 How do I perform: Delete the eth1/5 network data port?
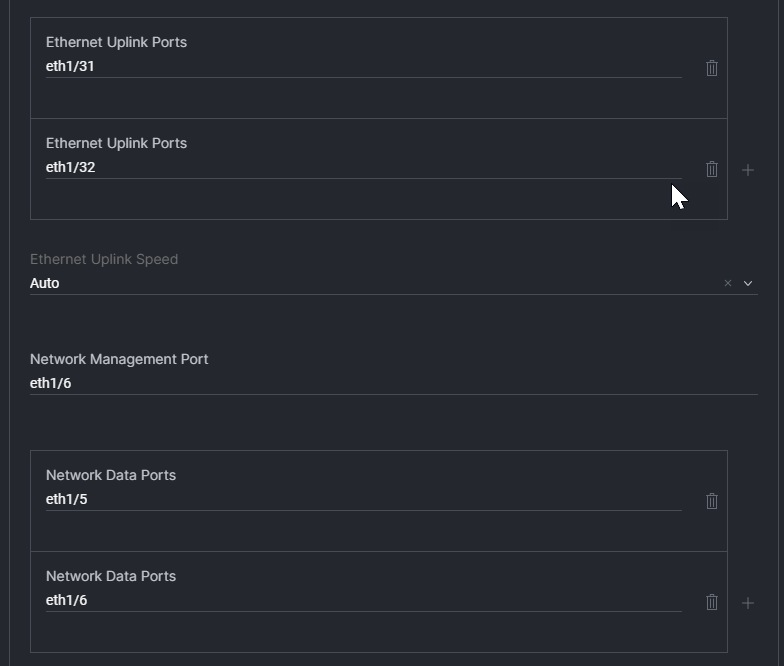click(712, 501)
